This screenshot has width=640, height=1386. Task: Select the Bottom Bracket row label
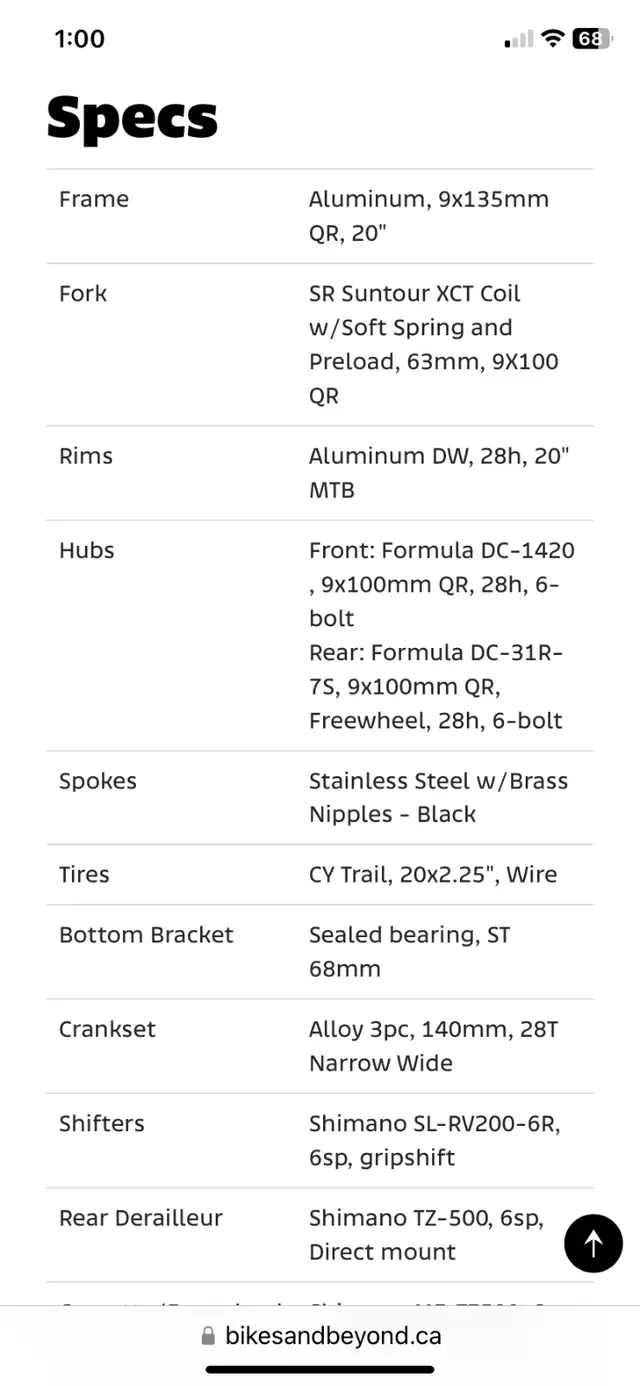(x=146, y=935)
